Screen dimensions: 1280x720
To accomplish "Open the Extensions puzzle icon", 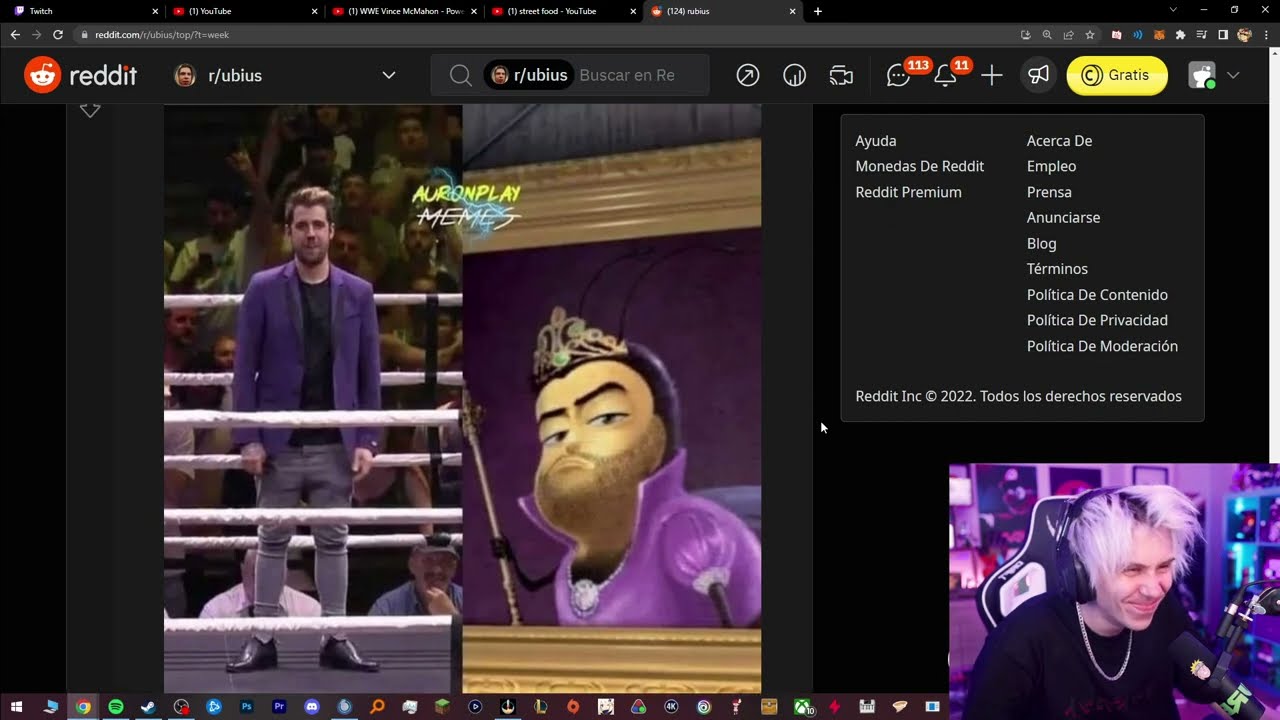I will [x=1181, y=34].
